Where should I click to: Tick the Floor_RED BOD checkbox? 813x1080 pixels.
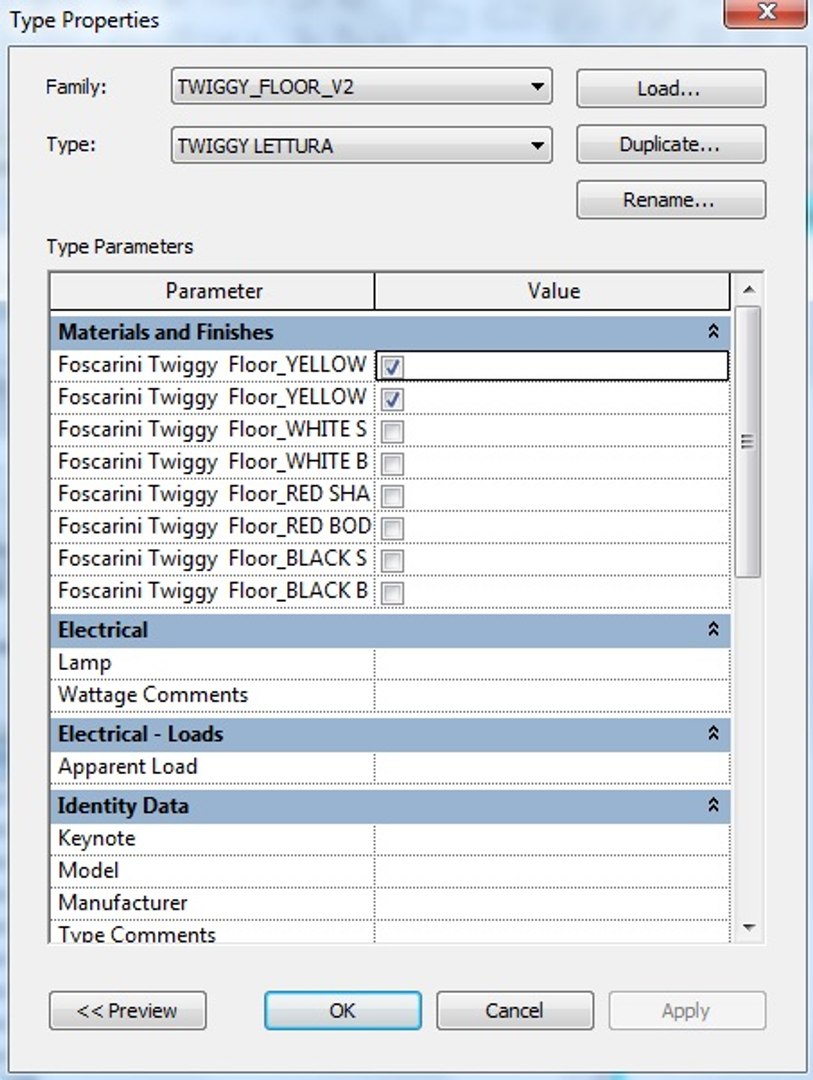click(x=392, y=528)
